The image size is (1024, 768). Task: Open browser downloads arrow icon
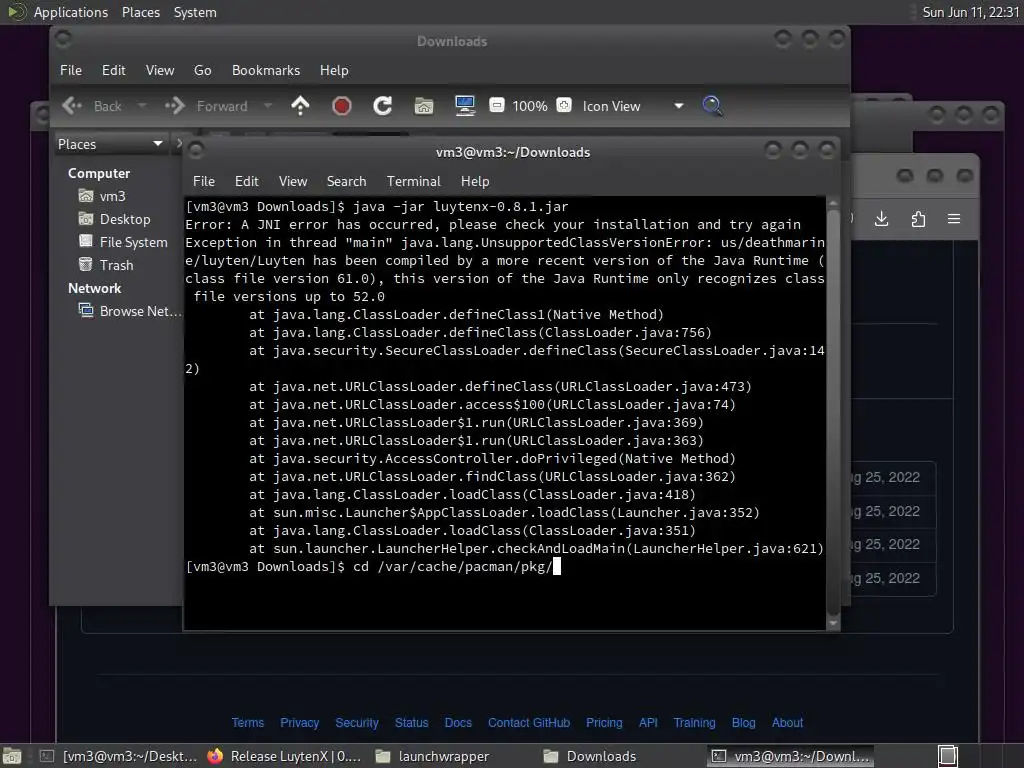tap(882, 219)
